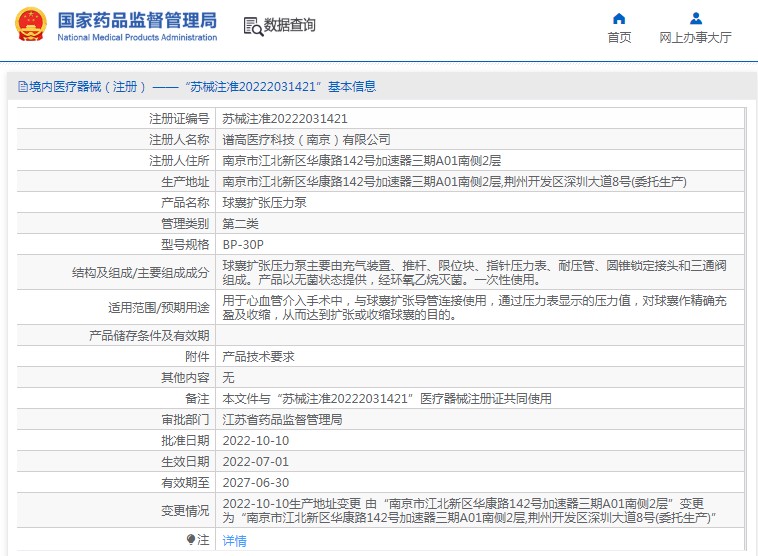Image resolution: width=758 pixels, height=556 pixels.
Task: Select registrant name 谱高医疗科技（南京）有限公司
Action: coord(306,140)
